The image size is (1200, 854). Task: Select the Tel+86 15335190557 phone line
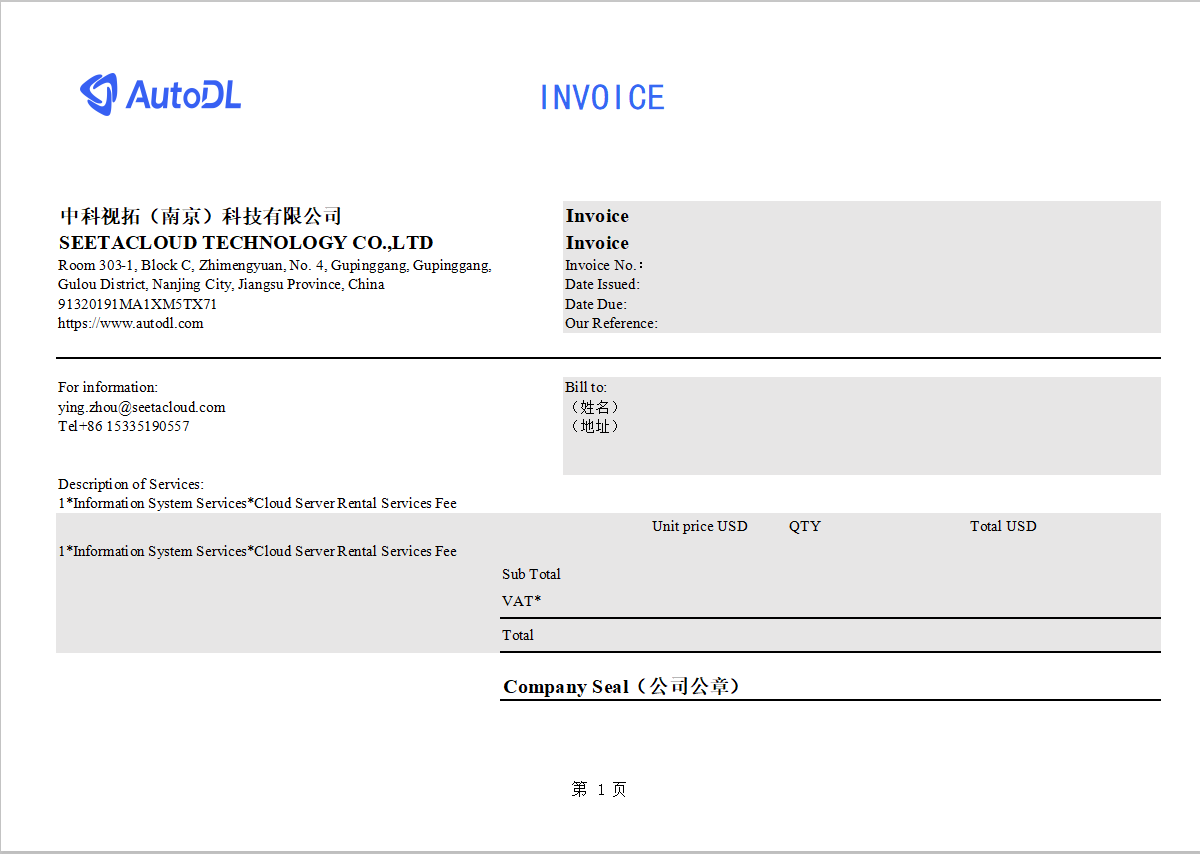[x=124, y=426]
